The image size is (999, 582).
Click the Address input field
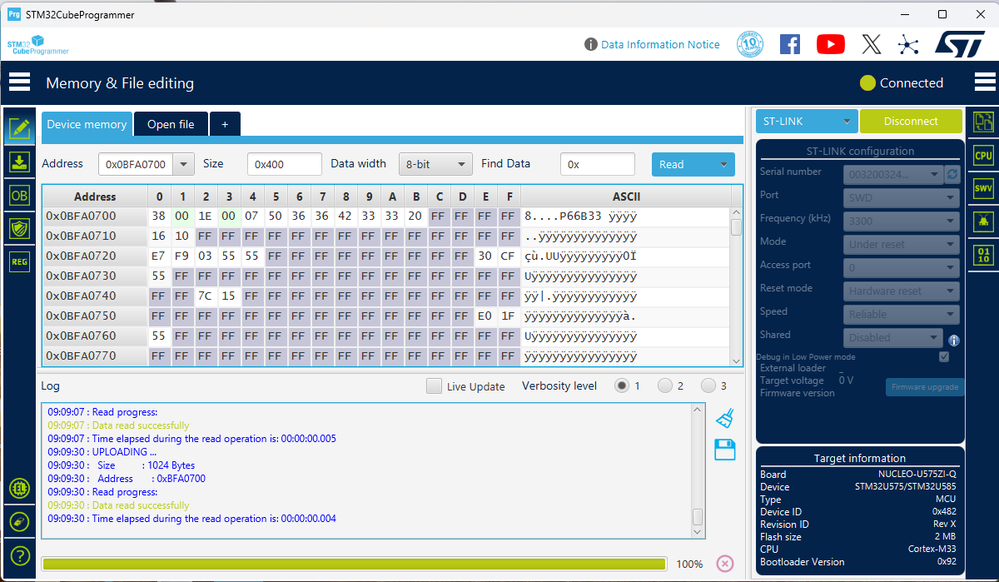pyautogui.click(x=136, y=164)
